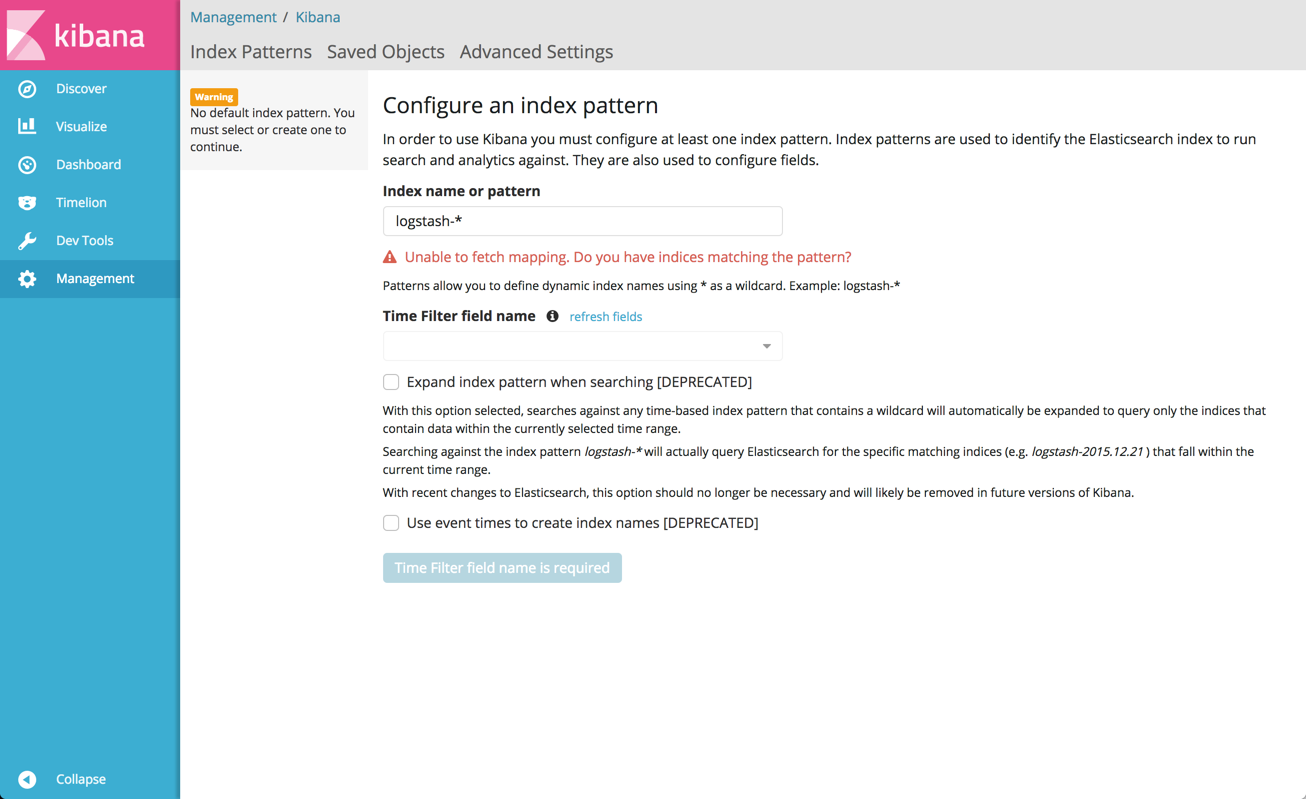Click the Visualize bar chart icon
This screenshot has height=799, width=1306.
[27, 126]
